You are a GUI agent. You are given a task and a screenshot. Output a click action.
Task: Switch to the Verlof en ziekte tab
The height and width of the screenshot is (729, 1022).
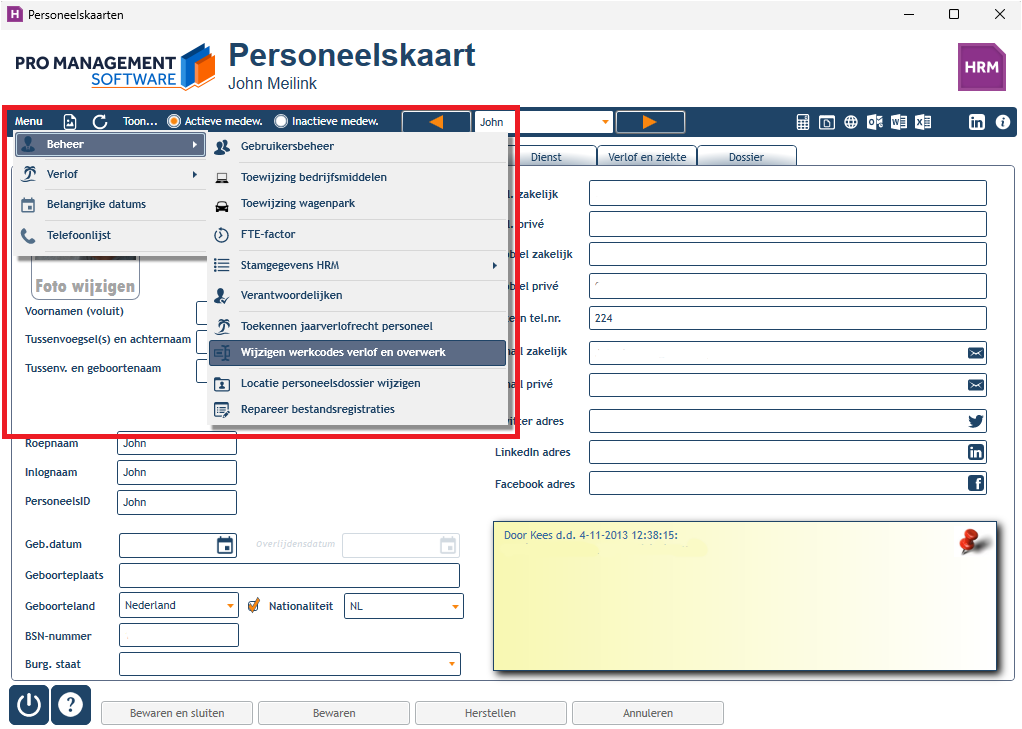tap(647, 156)
